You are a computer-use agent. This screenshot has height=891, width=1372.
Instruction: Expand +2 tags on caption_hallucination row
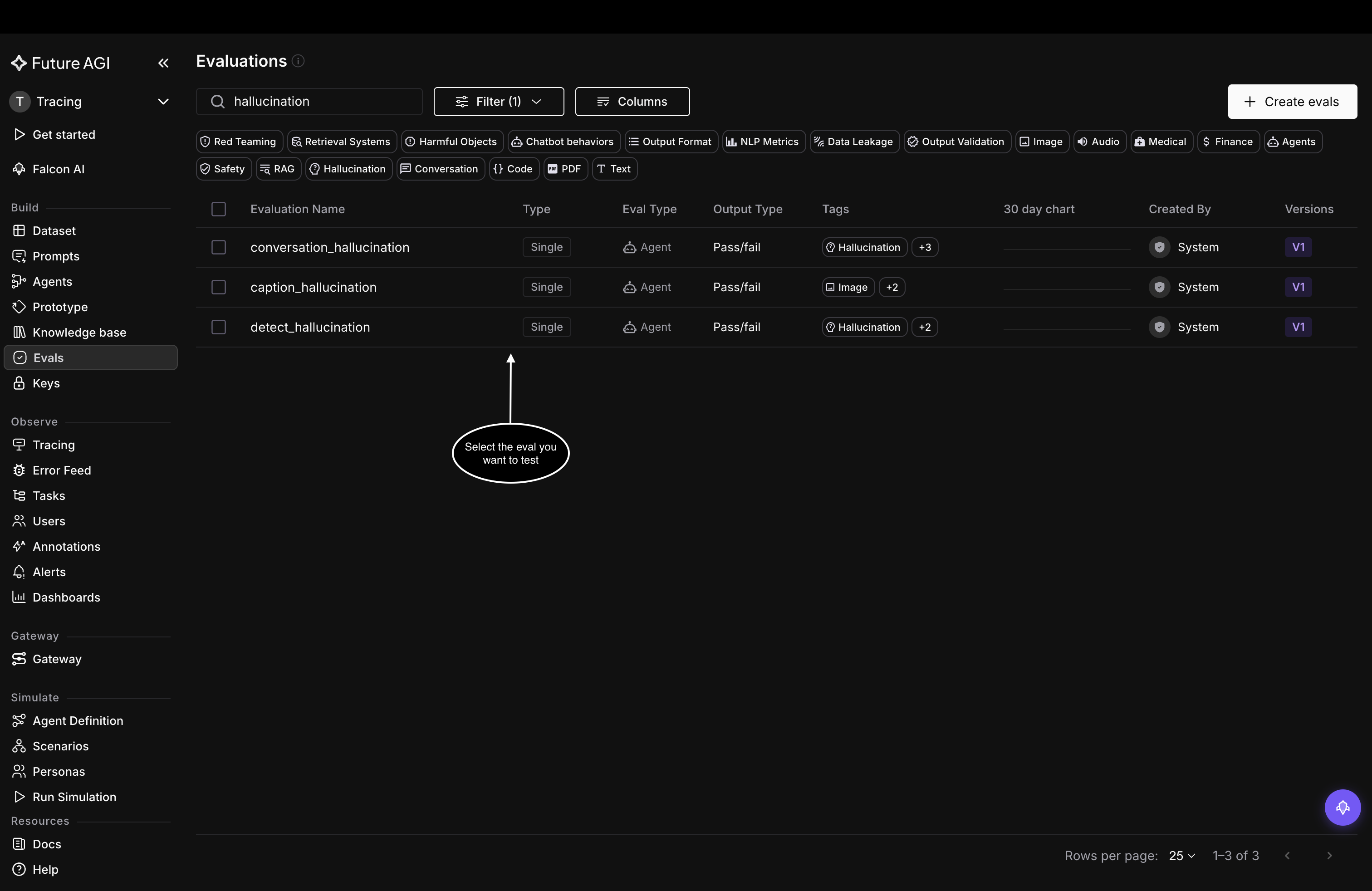click(x=891, y=286)
